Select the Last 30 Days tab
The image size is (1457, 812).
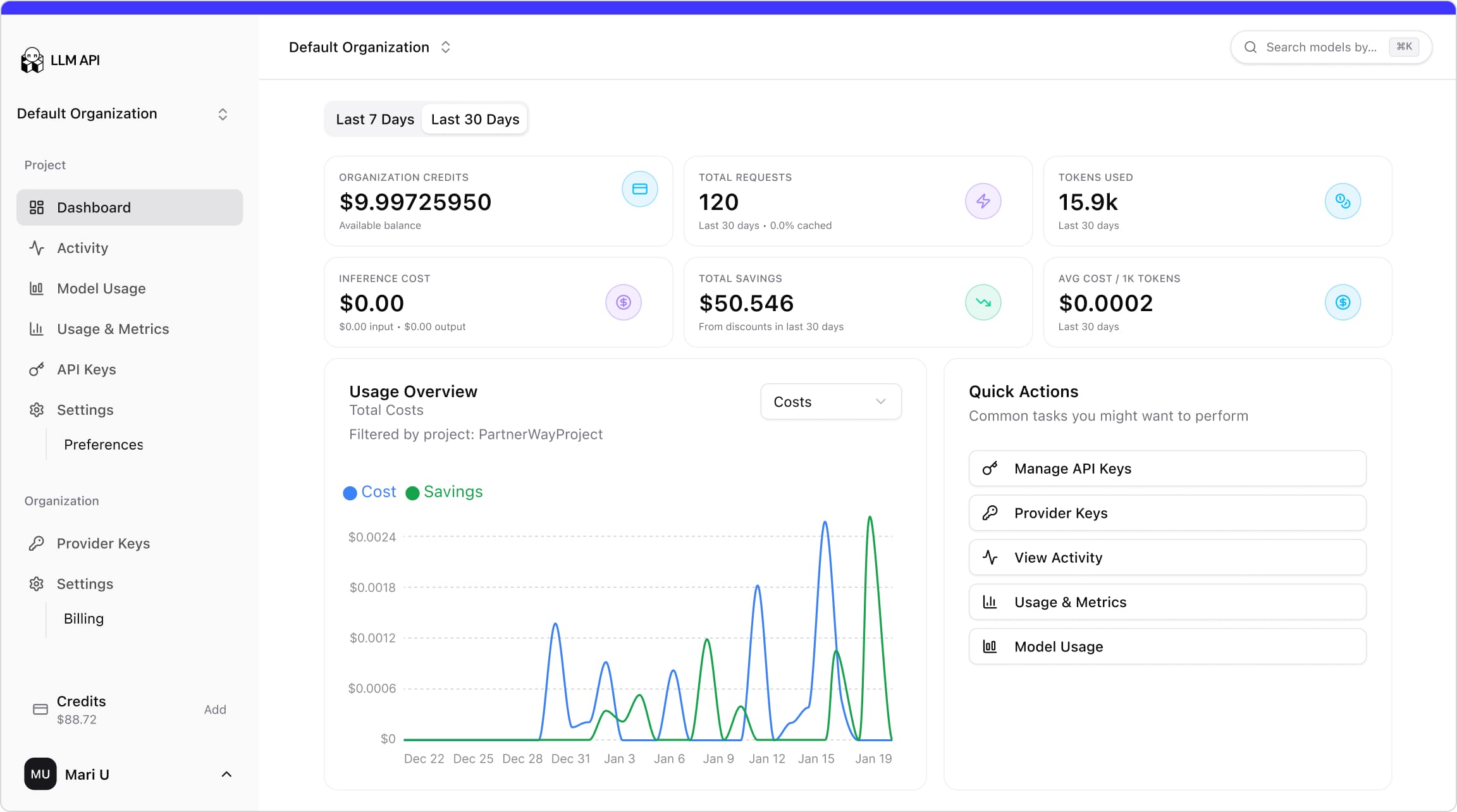[475, 120]
